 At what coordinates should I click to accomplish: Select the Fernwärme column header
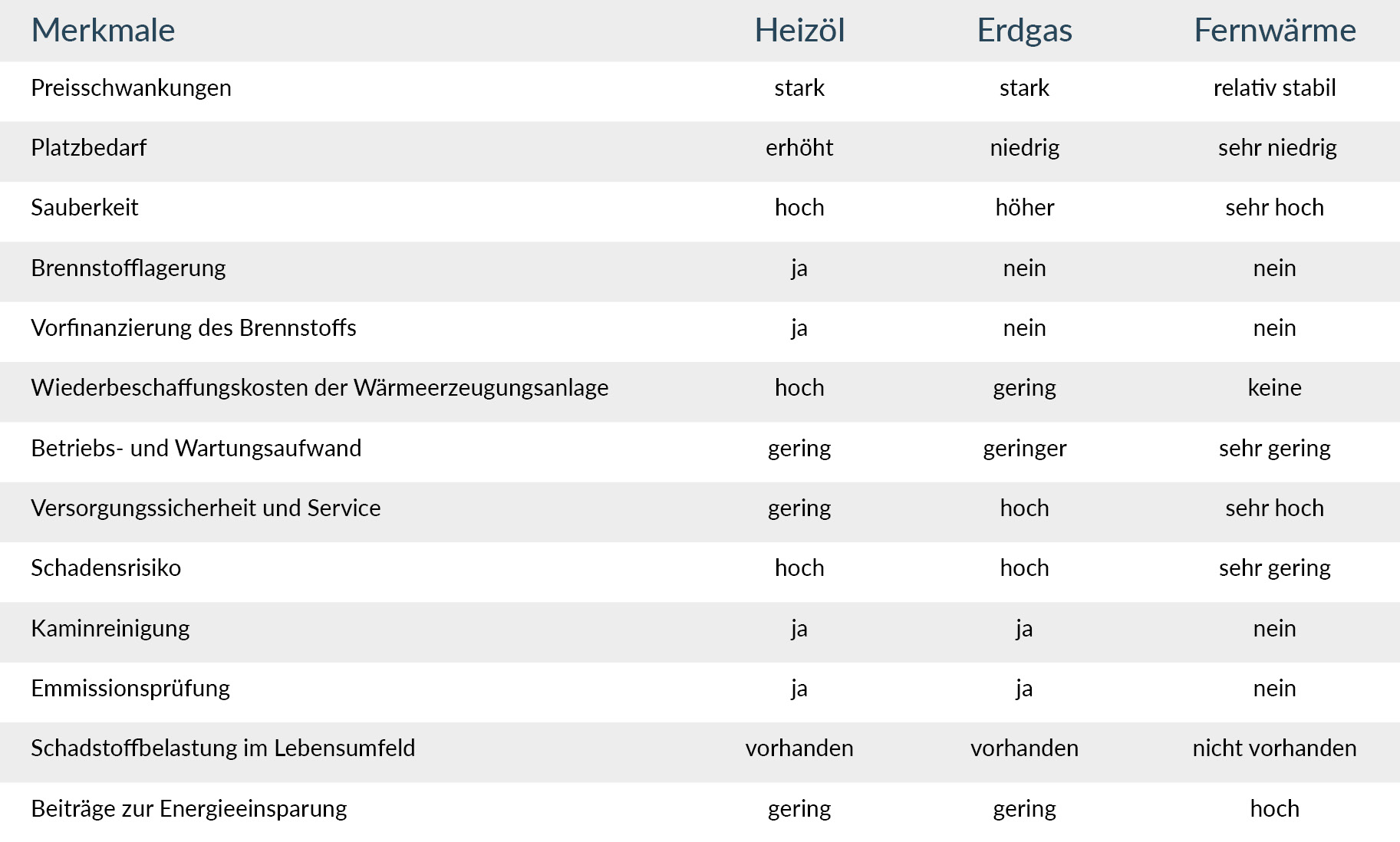coord(1274,31)
